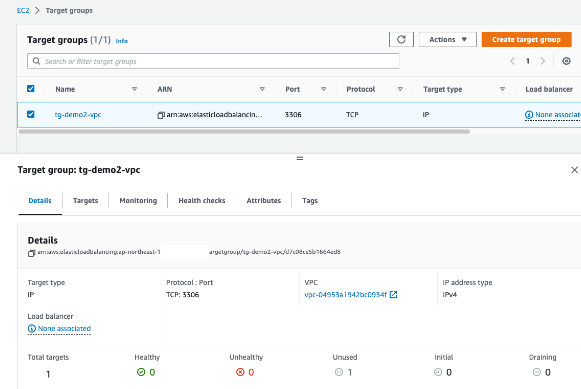Open the tg-demo2-vpc name link

pyautogui.click(x=78, y=114)
